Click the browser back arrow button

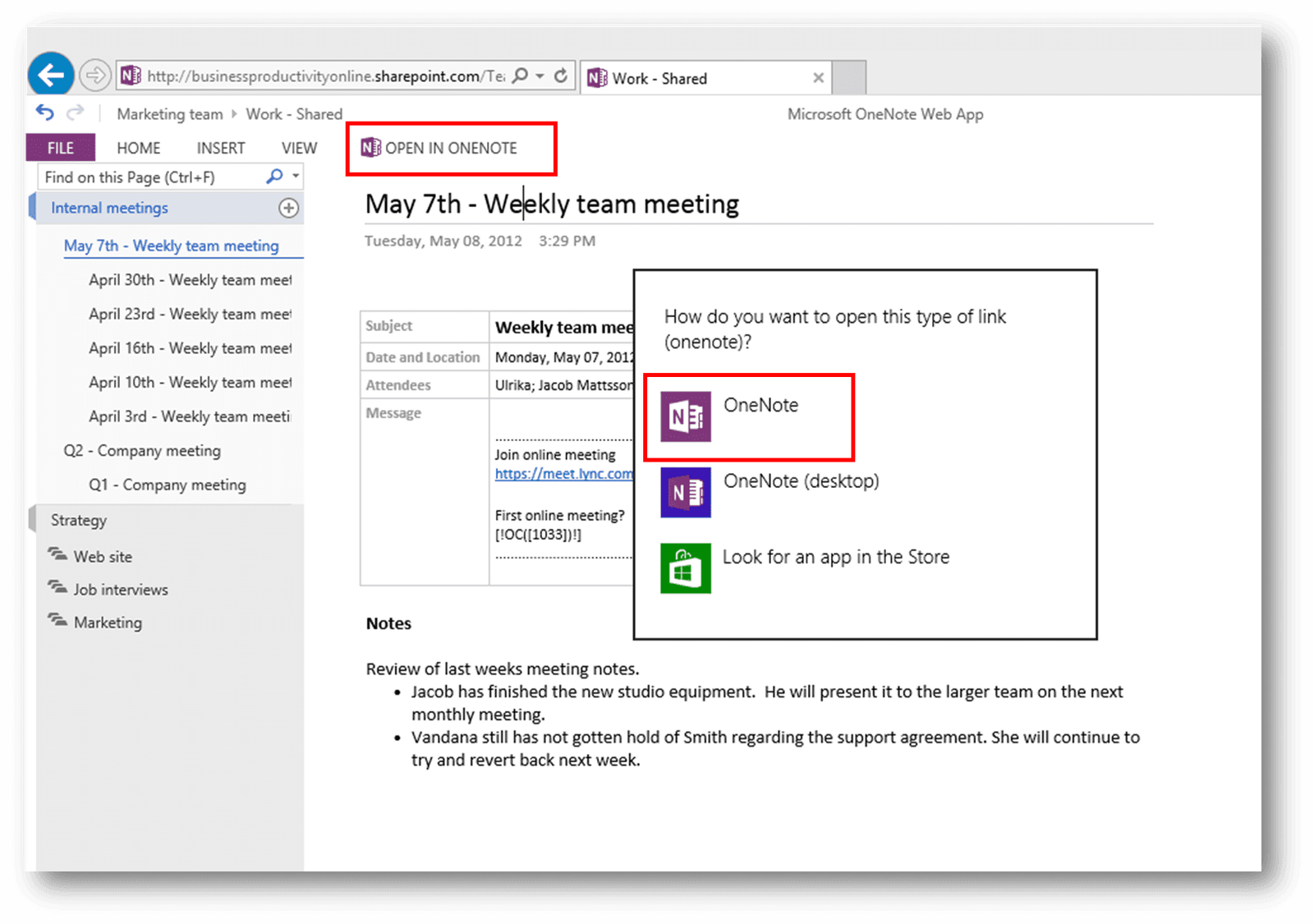[x=51, y=76]
